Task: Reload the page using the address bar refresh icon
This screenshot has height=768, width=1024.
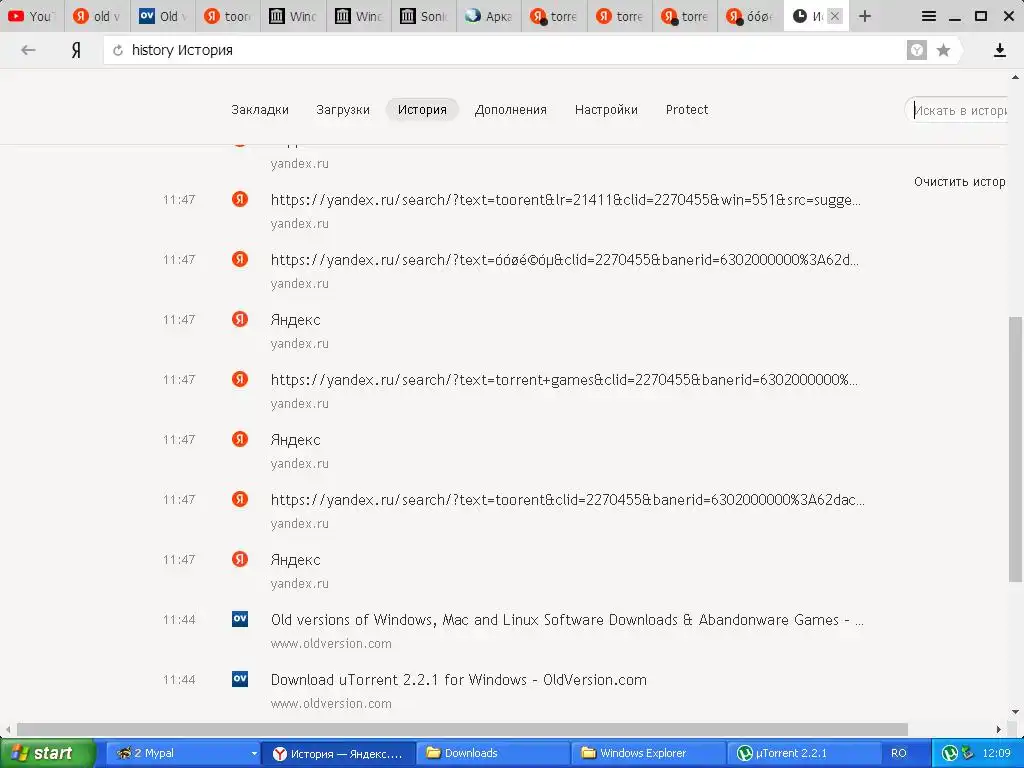Action: (118, 50)
